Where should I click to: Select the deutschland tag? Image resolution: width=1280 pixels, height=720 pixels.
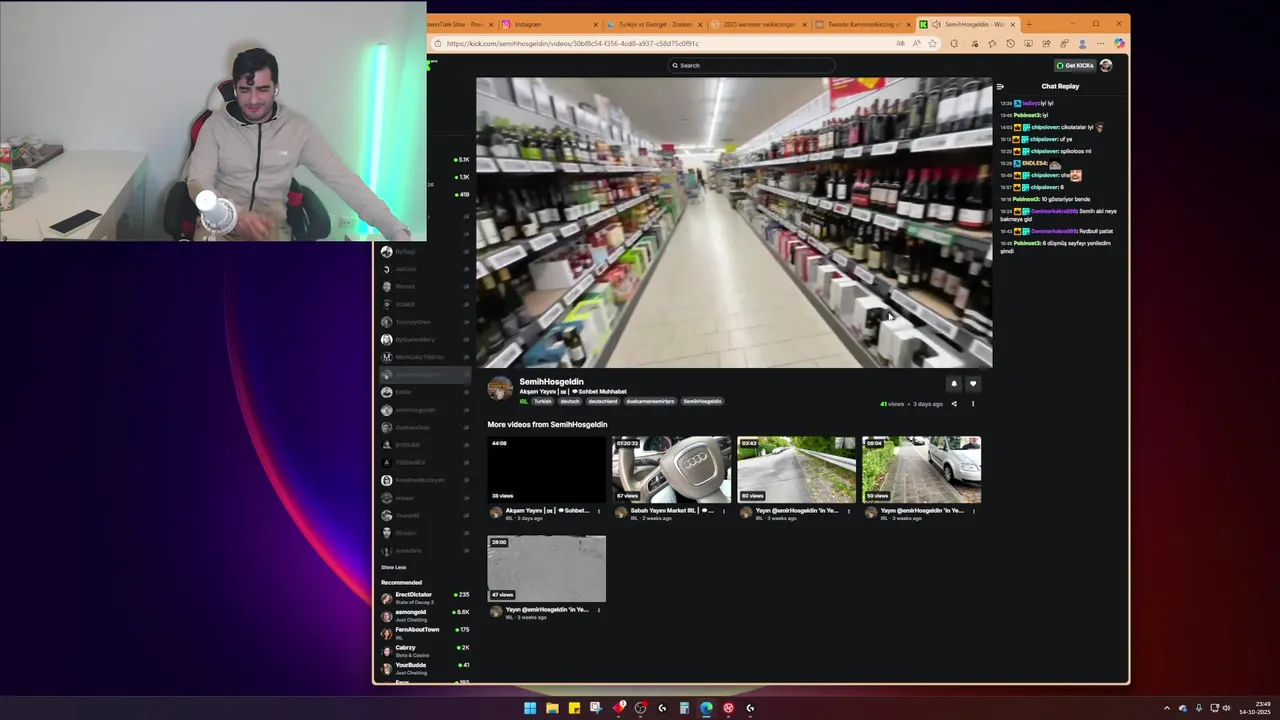point(603,401)
